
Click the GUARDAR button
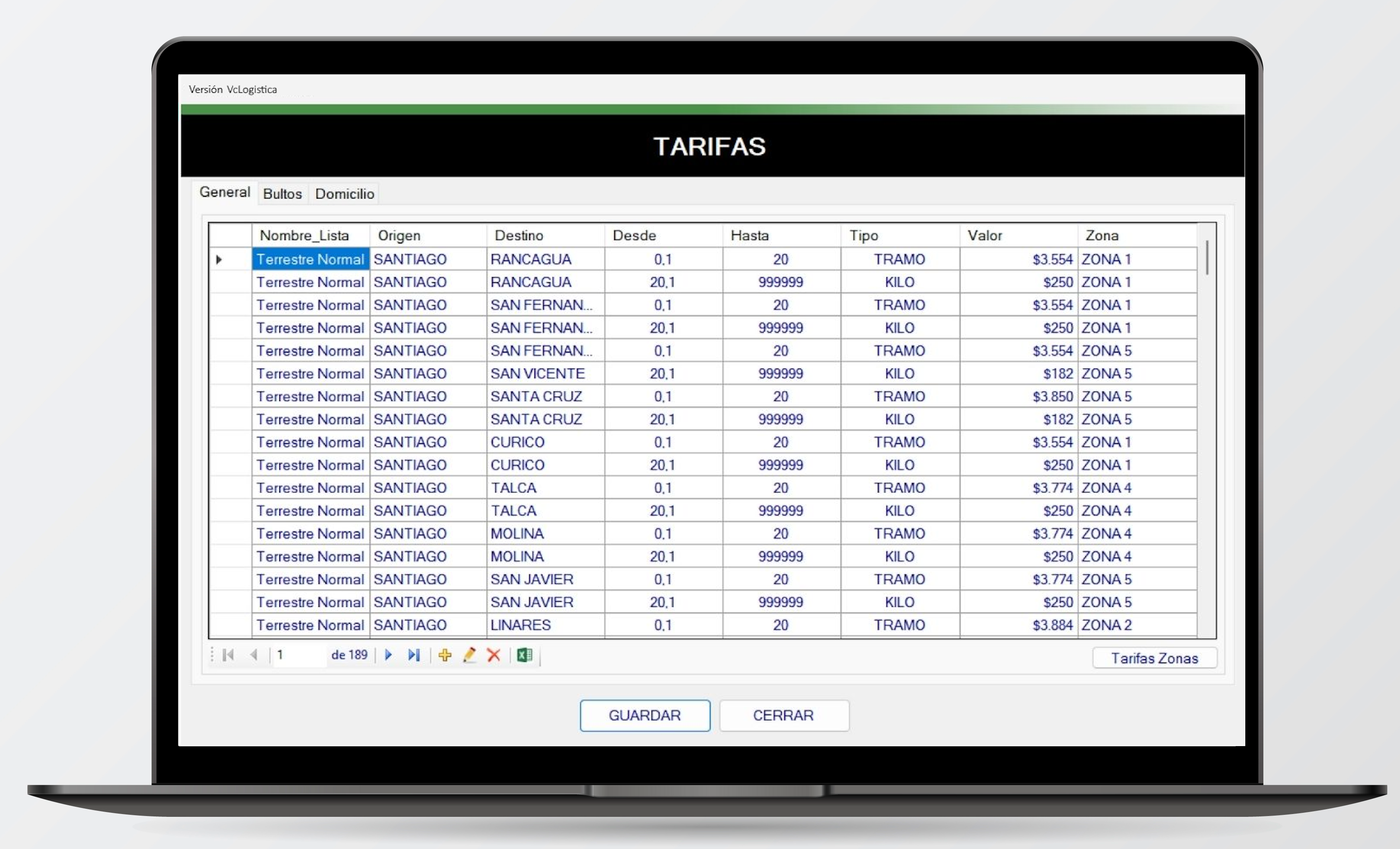point(645,716)
